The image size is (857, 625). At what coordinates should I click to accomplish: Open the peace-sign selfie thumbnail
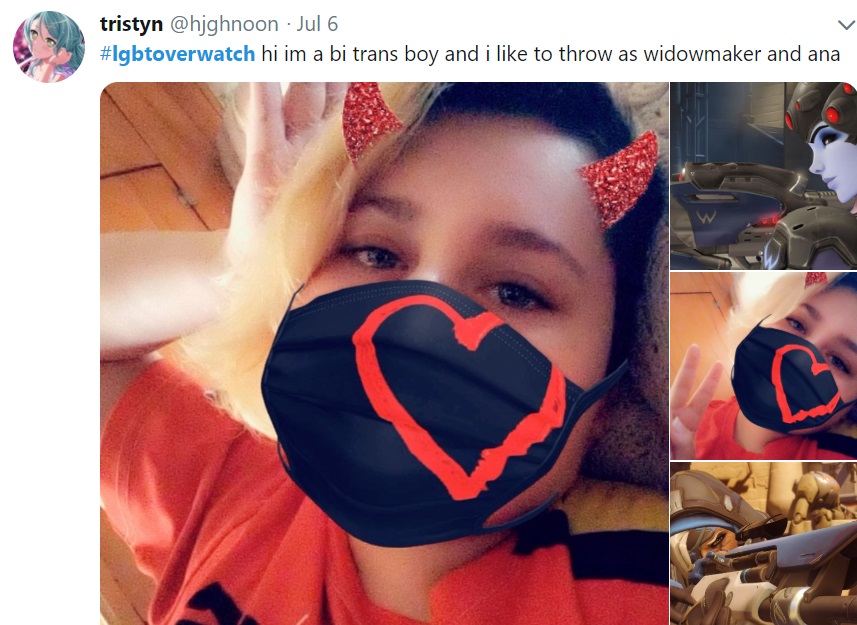pos(764,365)
